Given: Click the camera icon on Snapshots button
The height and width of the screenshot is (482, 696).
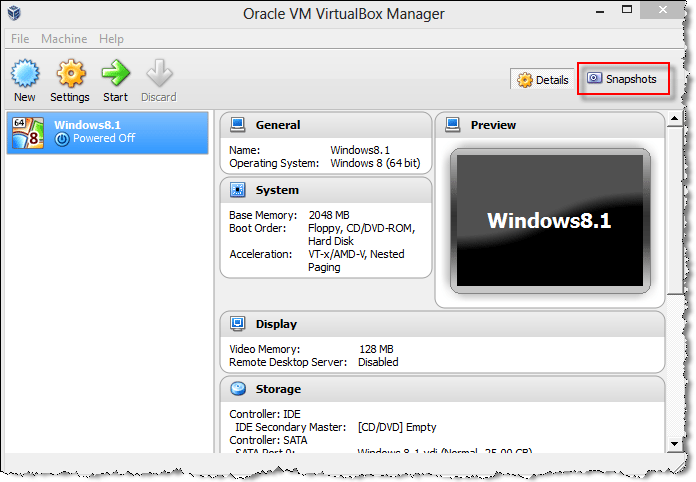Looking at the screenshot, I should coord(594,79).
